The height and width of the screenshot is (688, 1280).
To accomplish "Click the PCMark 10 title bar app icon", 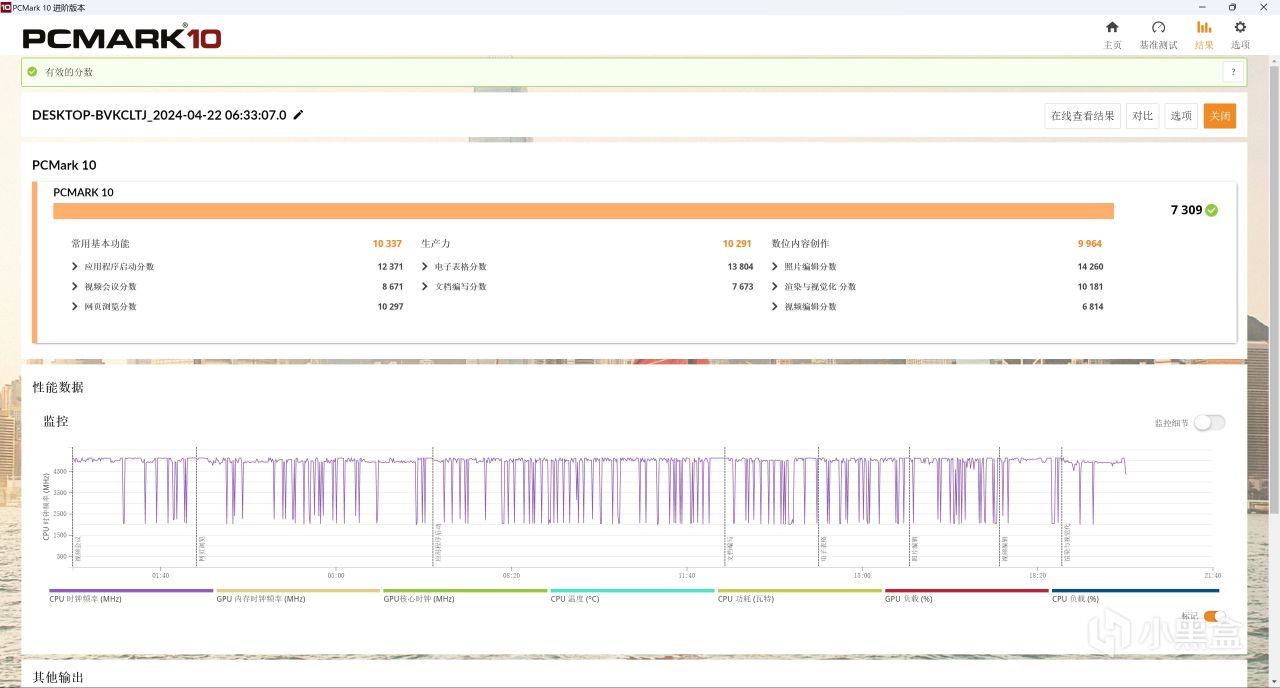I will (x=6, y=7).
